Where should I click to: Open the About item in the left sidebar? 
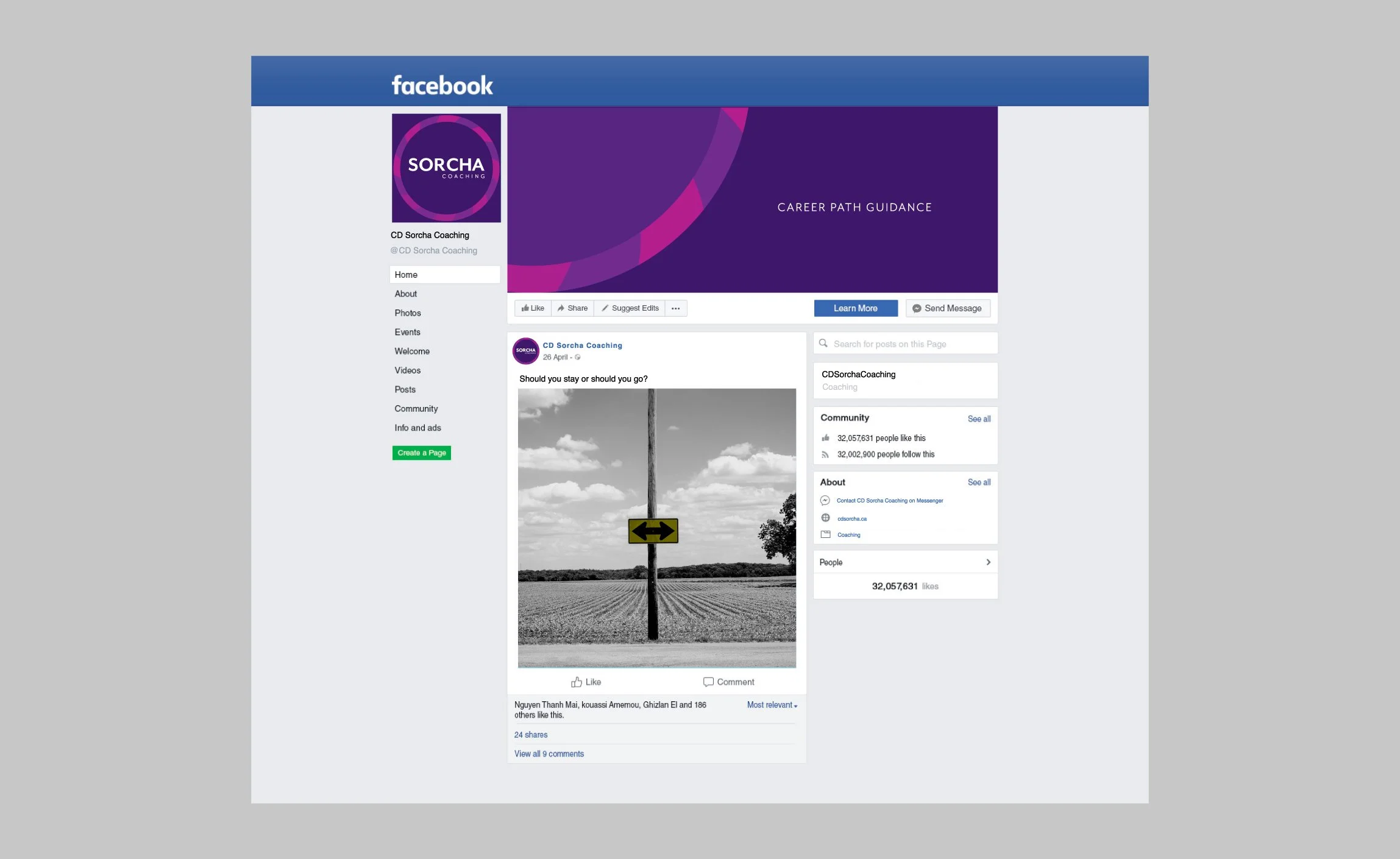[x=405, y=294]
